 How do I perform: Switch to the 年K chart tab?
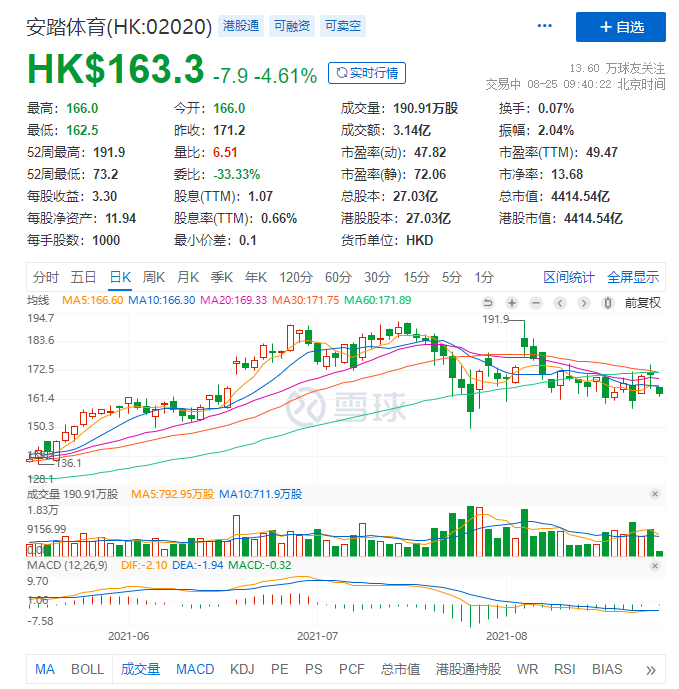coord(256,277)
